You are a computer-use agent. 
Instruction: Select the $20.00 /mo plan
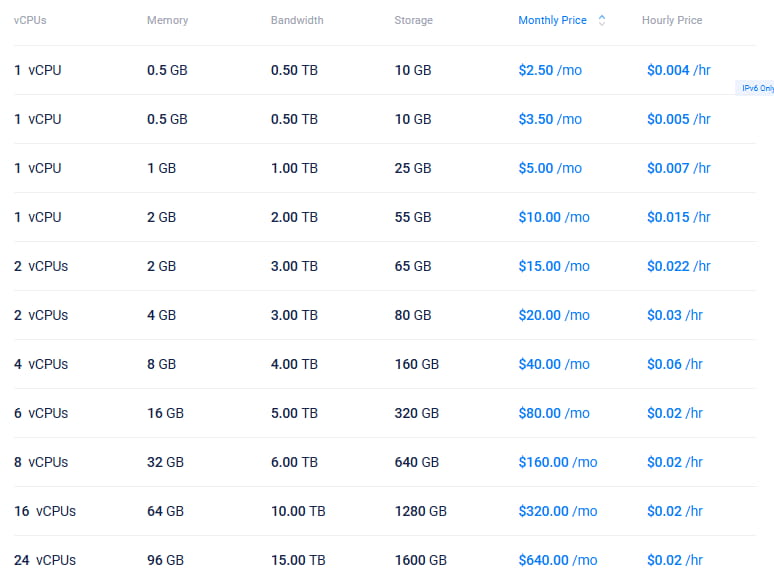pos(554,315)
